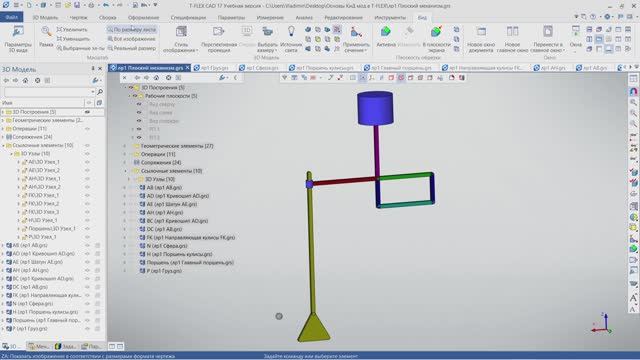Toggle eye of Вид сверху in viewport tree

pyautogui.click(x=139, y=104)
